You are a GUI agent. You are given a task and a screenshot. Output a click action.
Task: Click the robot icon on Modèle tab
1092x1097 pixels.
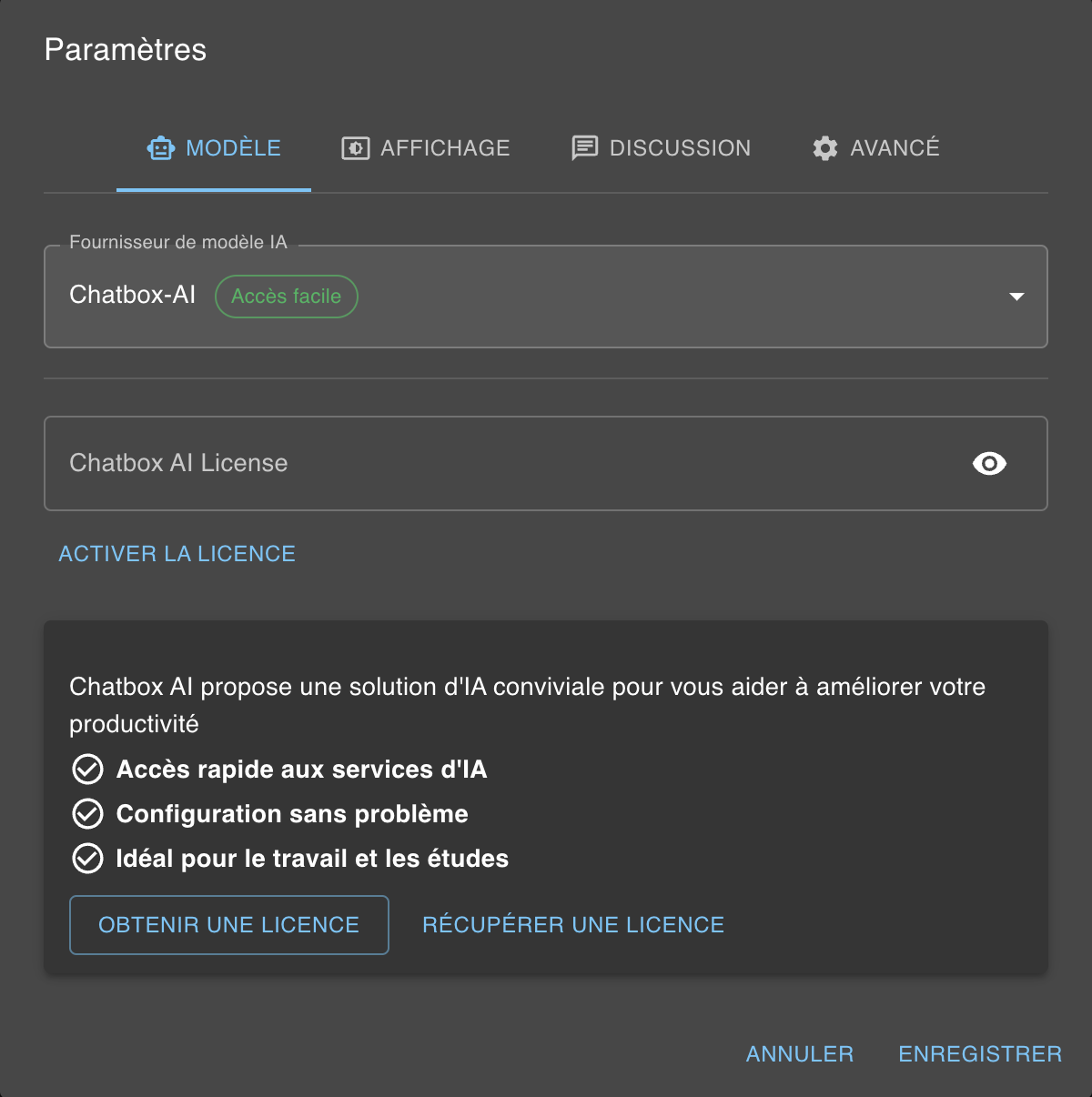(161, 148)
